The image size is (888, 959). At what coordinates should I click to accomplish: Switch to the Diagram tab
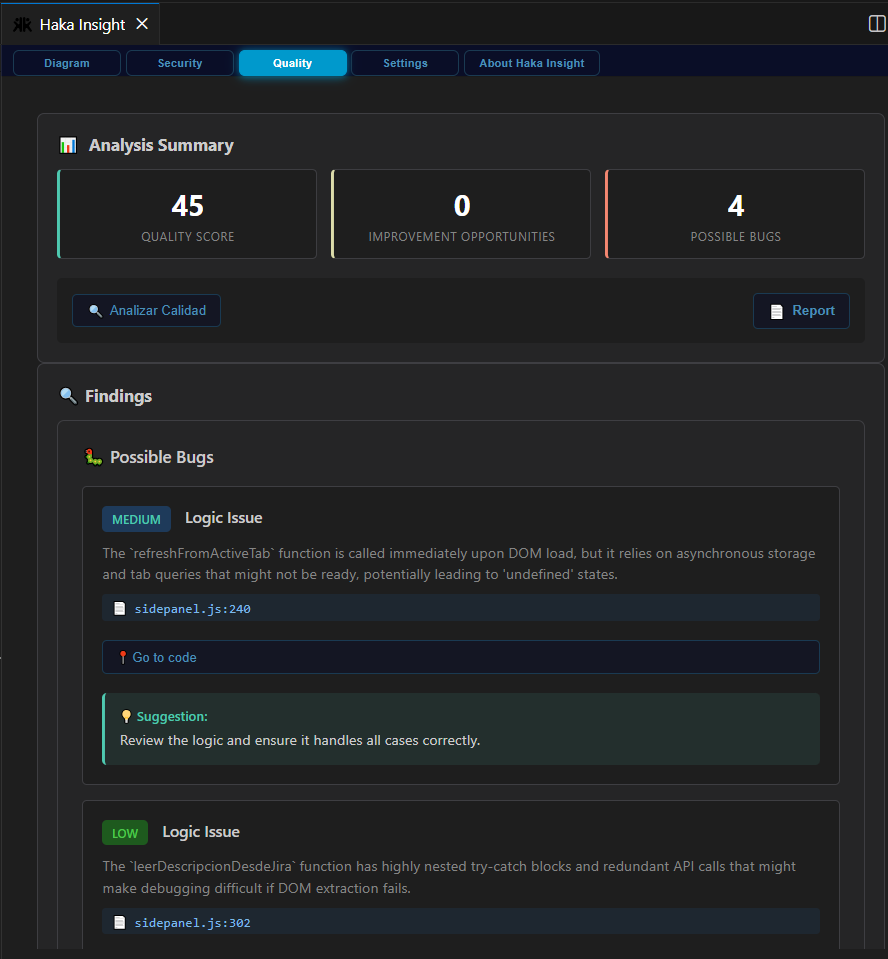coord(67,63)
